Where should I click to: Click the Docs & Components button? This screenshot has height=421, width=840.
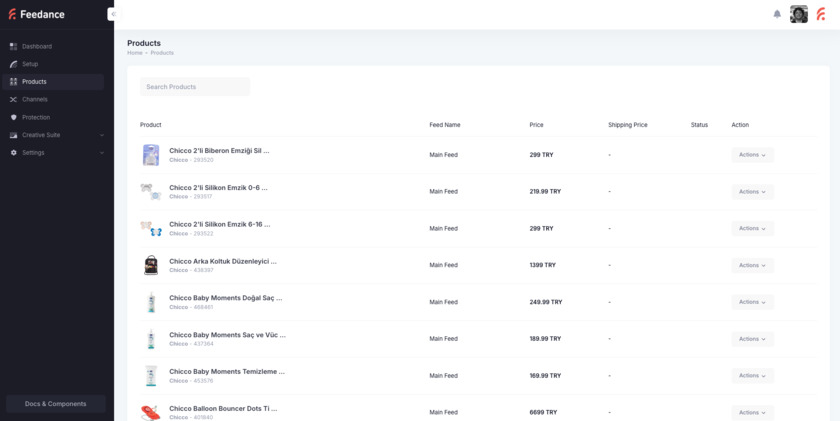click(56, 404)
